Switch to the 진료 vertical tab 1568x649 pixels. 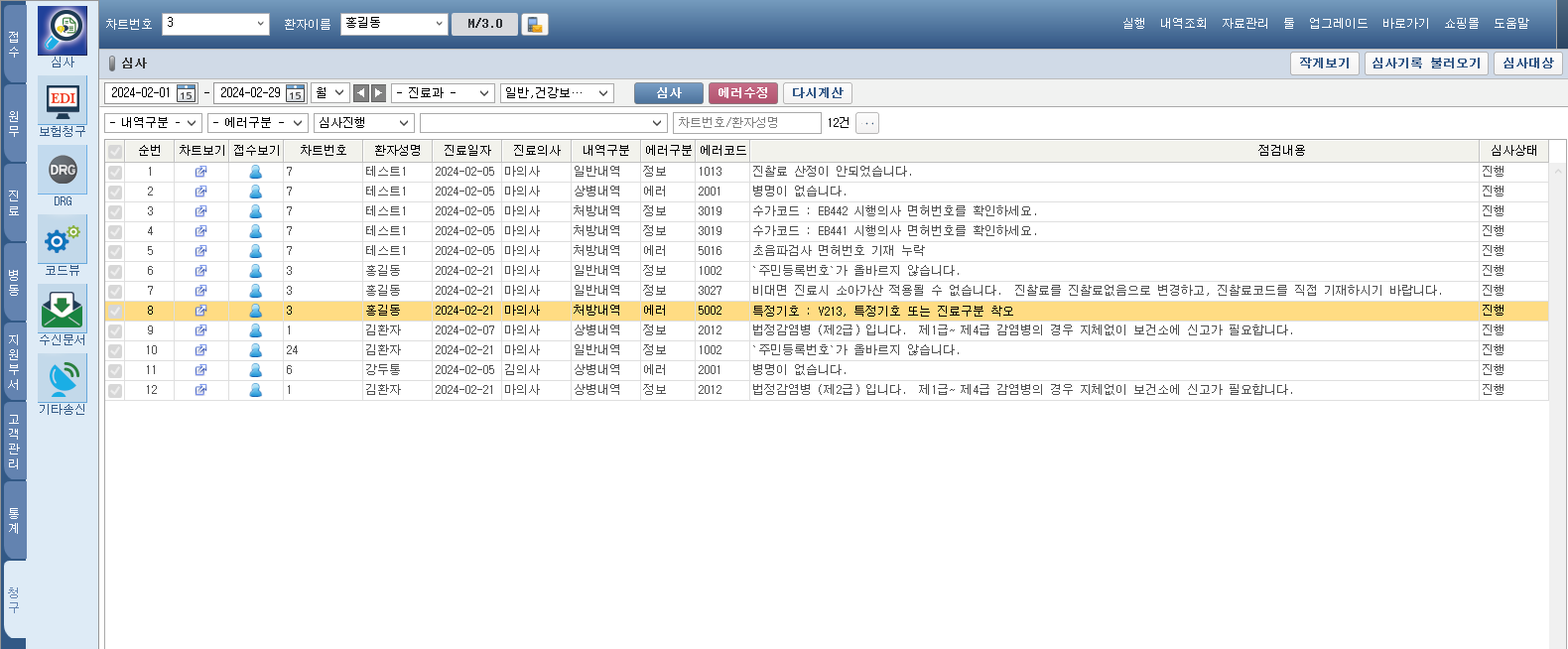pyautogui.click(x=14, y=203)
